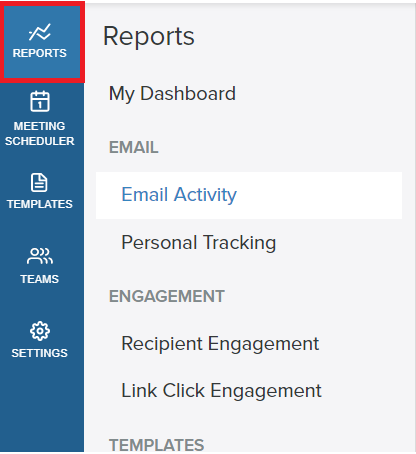Screen dimensions: 416x454
Task: Click the EMAIL section heading
Action: tap(134, 147)
